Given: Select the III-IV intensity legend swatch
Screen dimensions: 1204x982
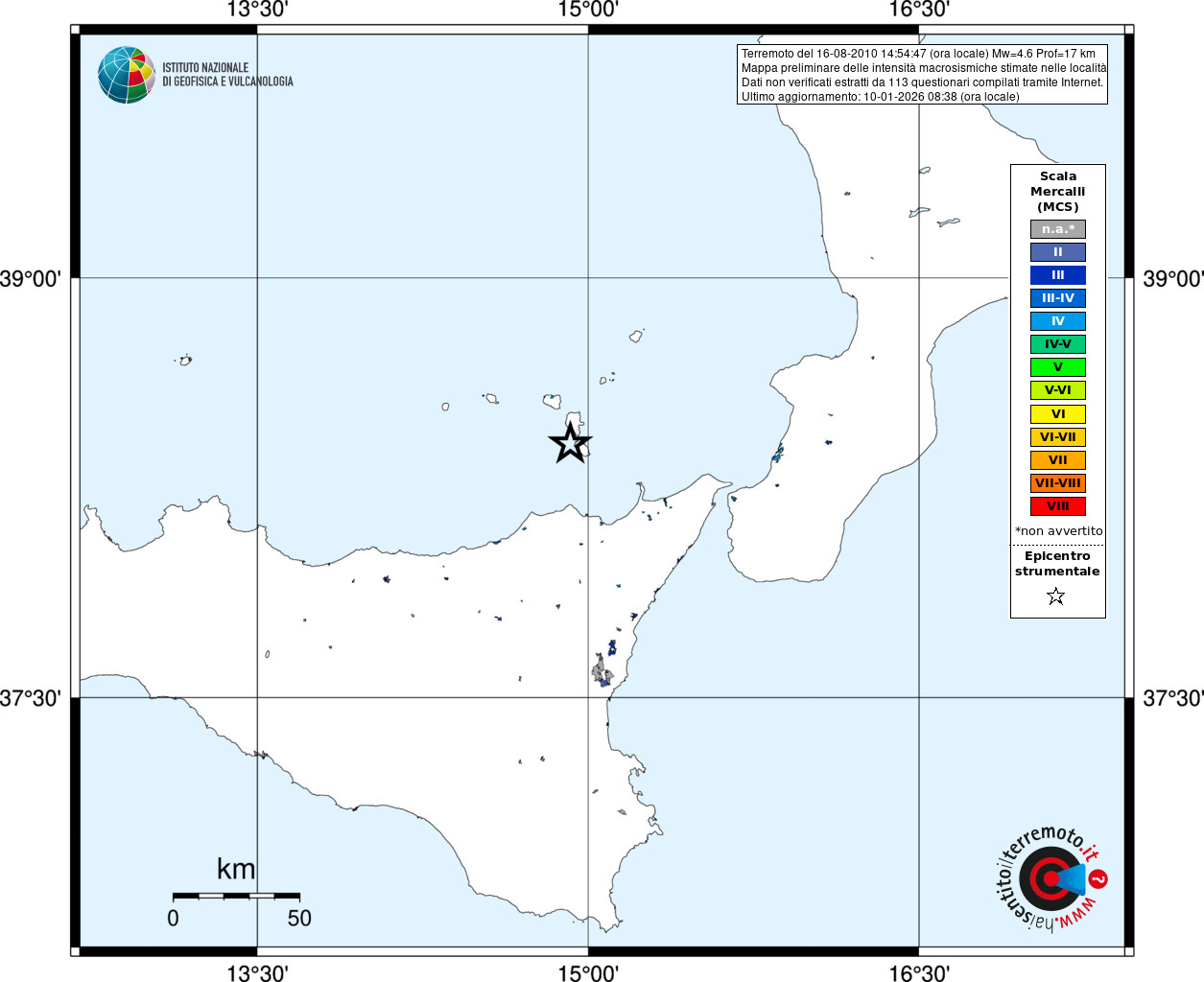Looking at the screenshot, I should [1058, 298].
